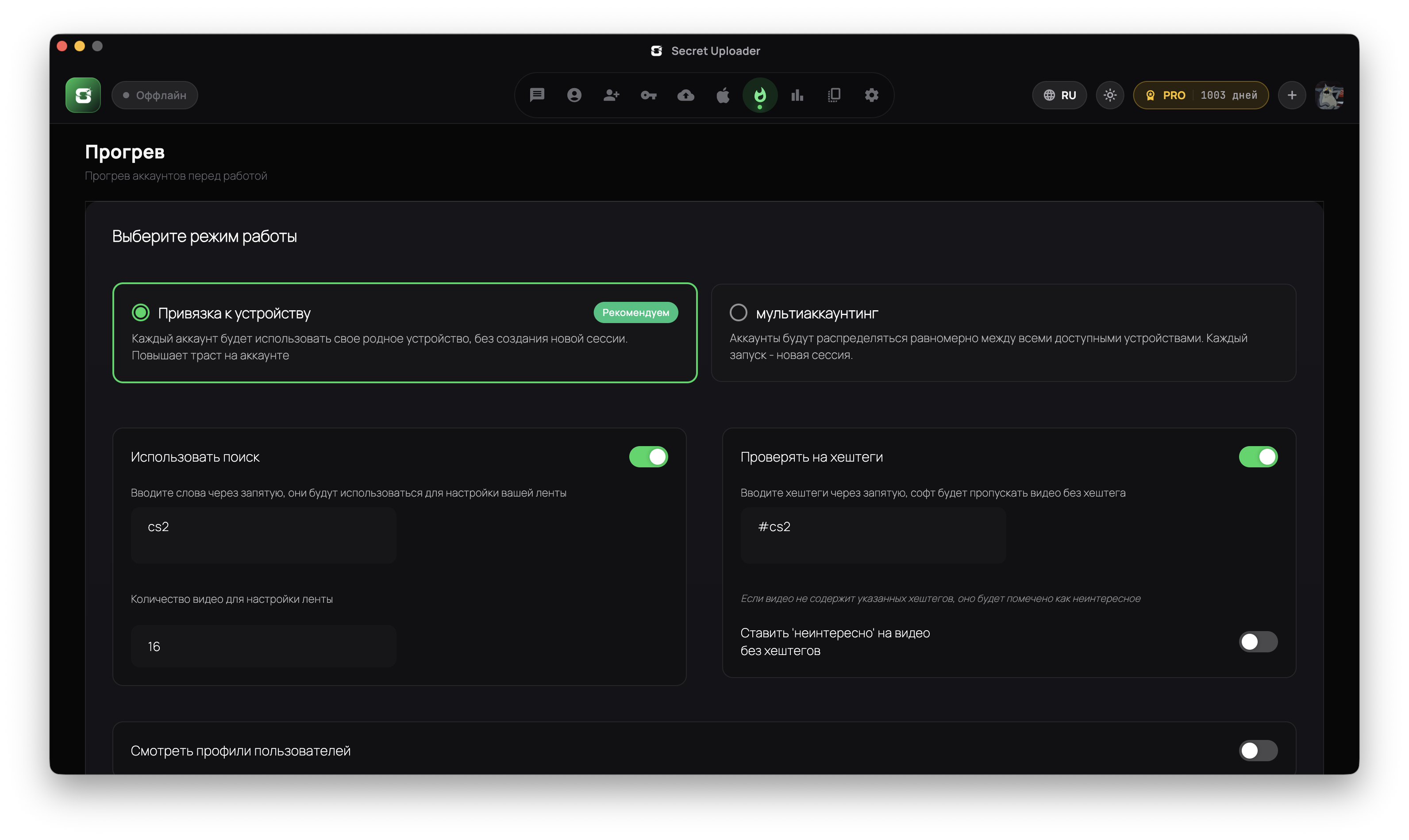
Task: Enable Ставить 'неинтересно' на видео toggle
Action: point(1258,642)
